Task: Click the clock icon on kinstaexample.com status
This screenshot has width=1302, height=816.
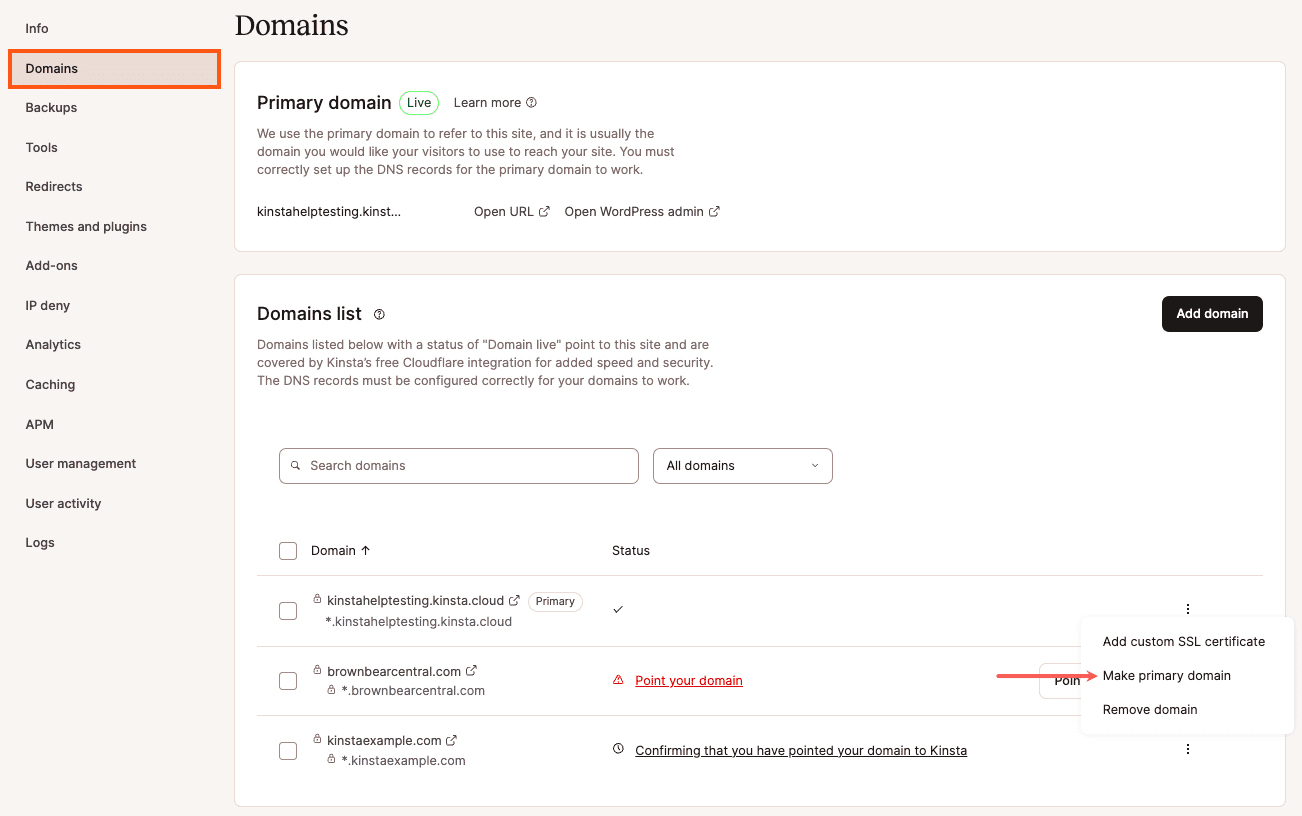Action: click(x=618, y=749)
